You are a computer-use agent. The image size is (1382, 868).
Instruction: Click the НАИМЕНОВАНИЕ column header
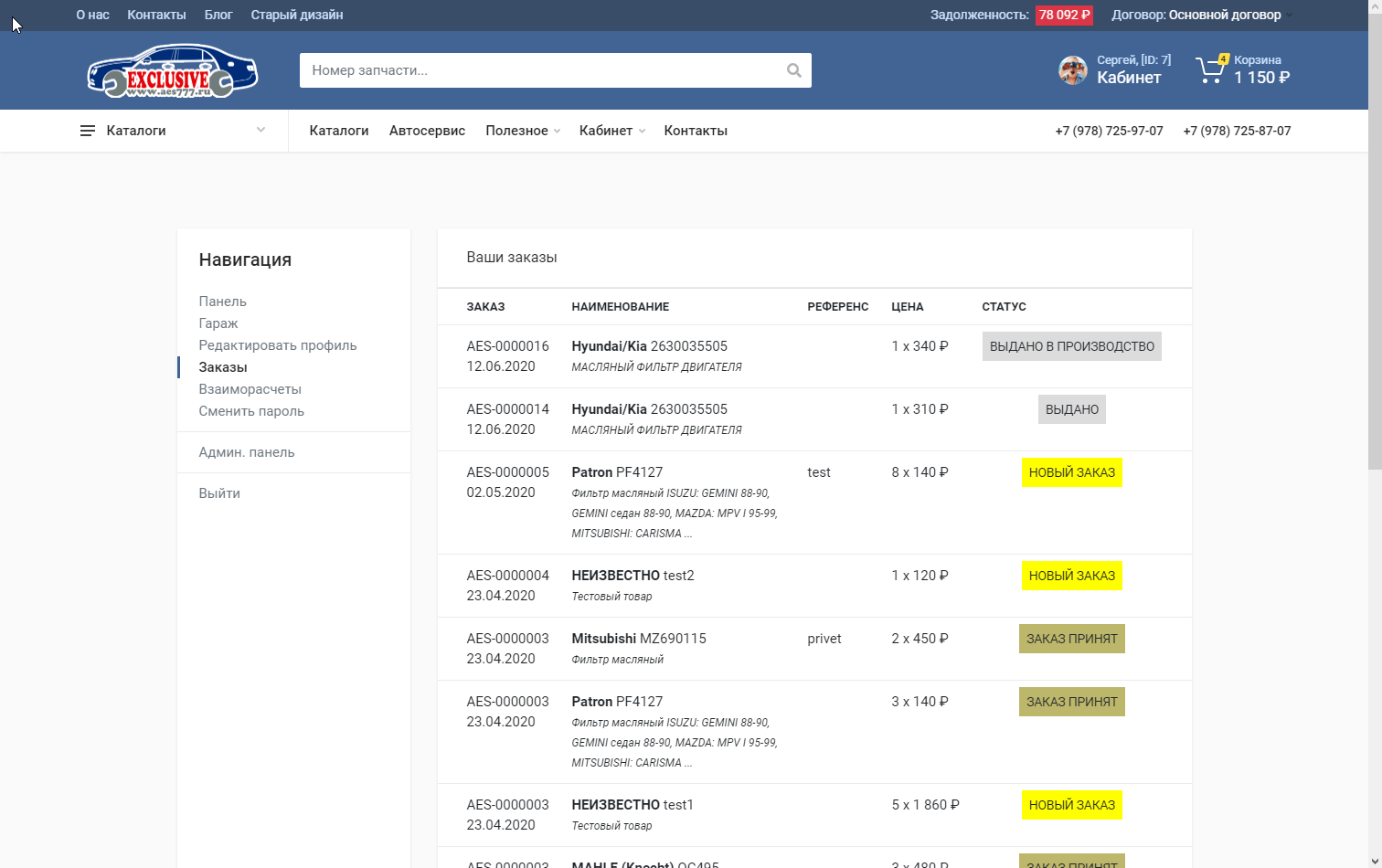click(x=621, y=307)
